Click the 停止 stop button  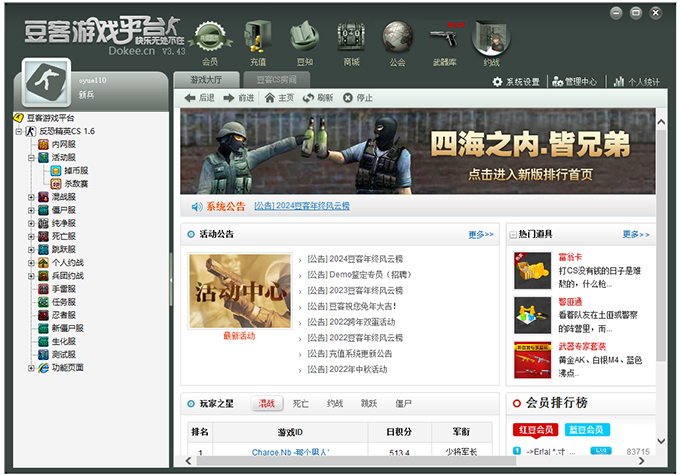[x=358, y=98]
